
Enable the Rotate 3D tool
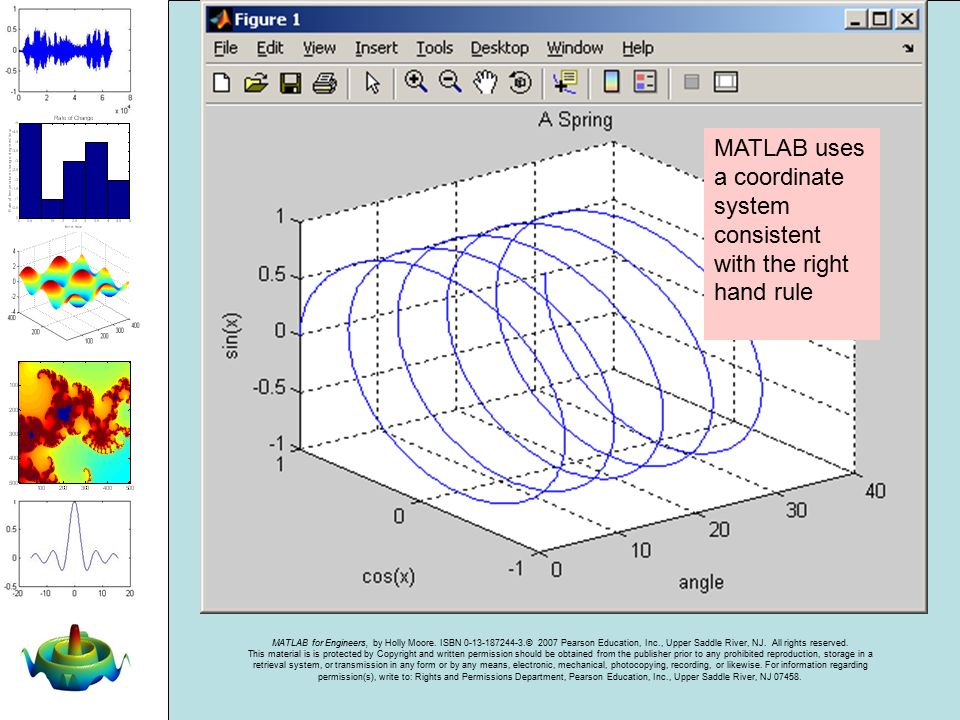click(520, 82)
